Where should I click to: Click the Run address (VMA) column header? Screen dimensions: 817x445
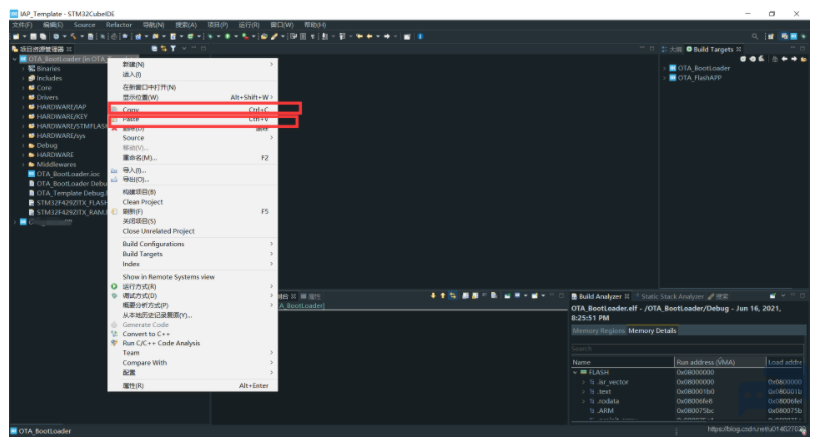click(720, 362)
